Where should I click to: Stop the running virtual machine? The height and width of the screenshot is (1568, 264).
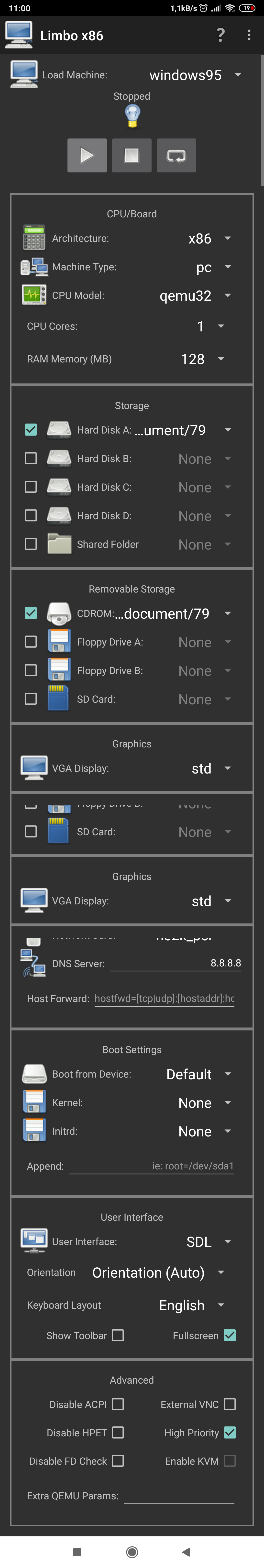[x=132, y=155]
